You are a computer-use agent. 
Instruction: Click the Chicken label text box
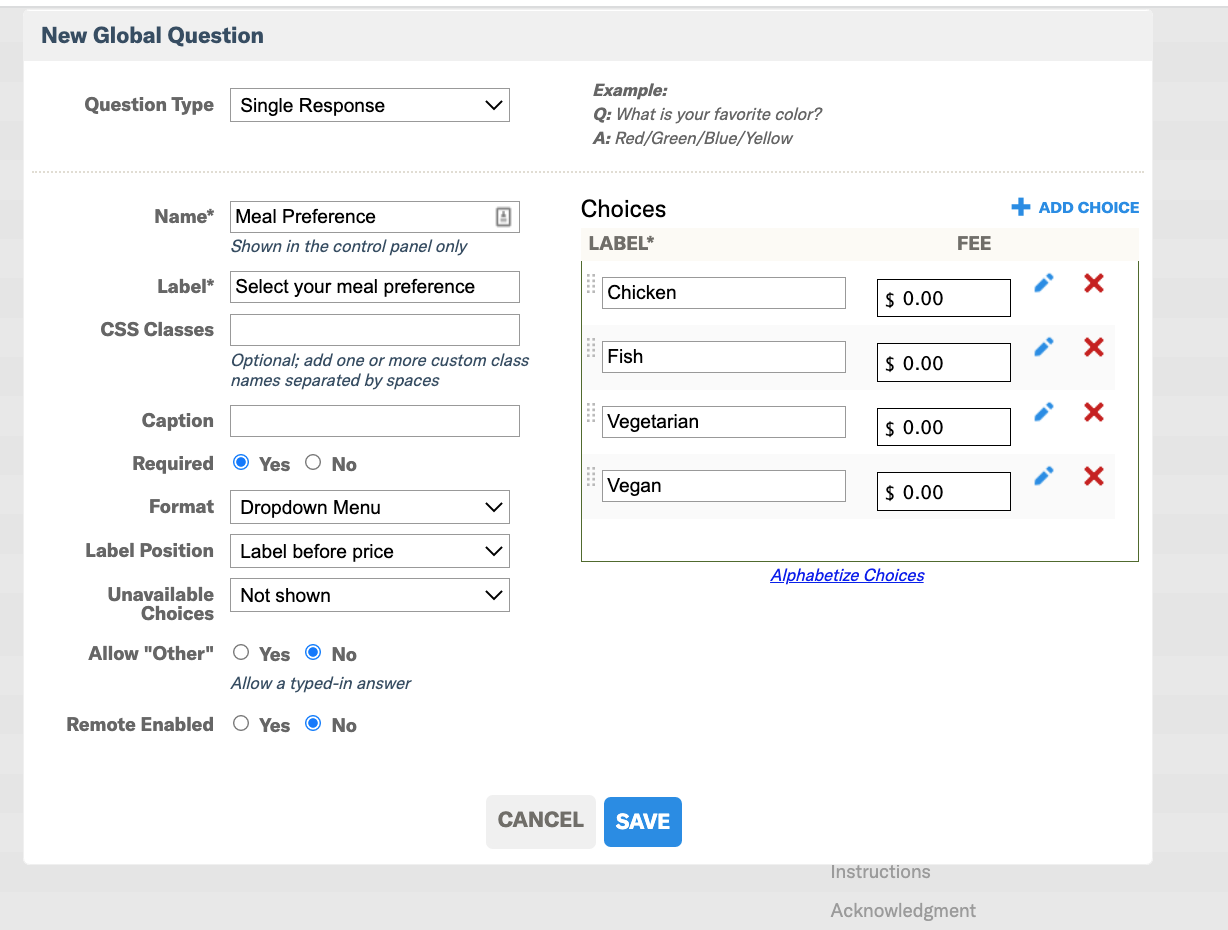click(724, 293)
